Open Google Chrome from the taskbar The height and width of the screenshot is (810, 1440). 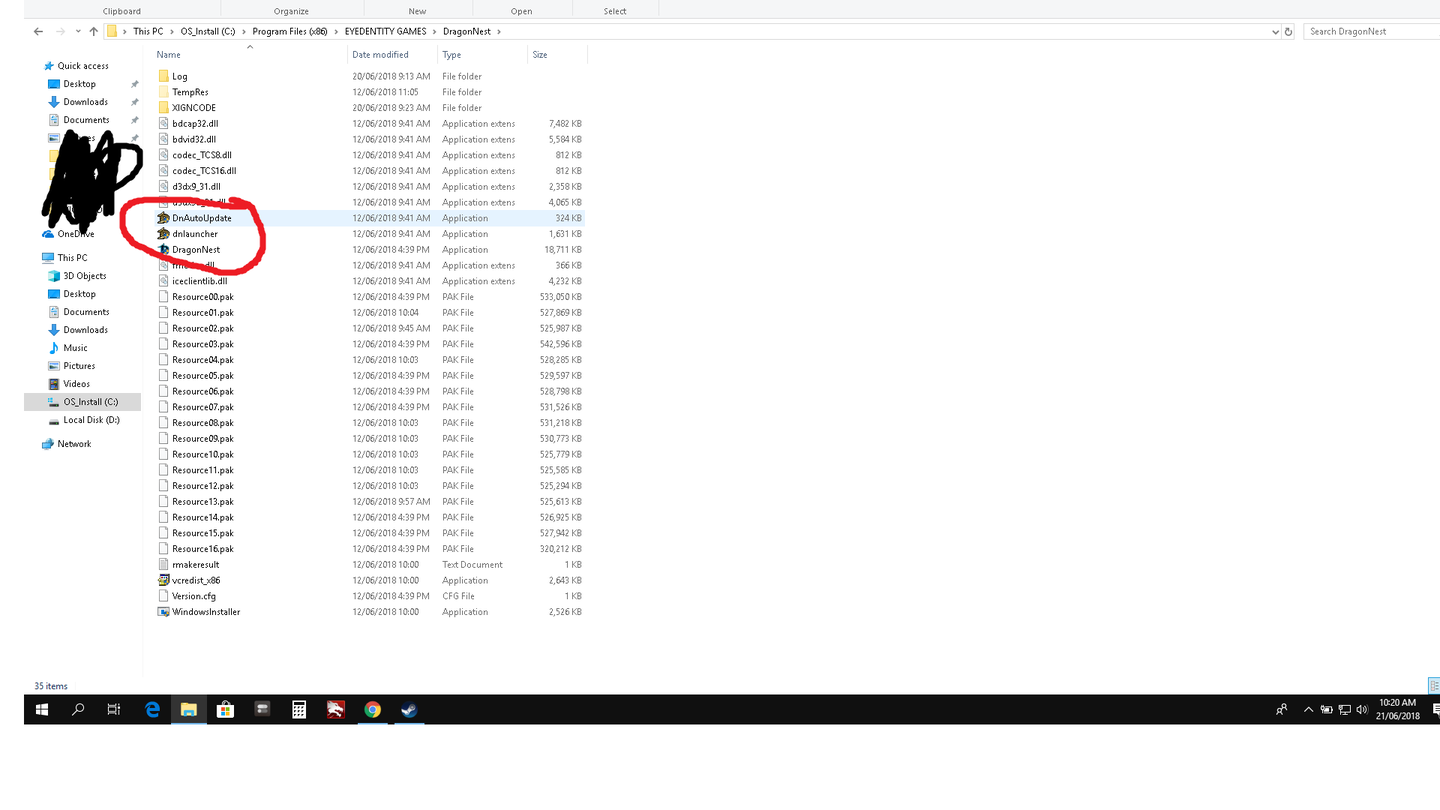(372, 710)
